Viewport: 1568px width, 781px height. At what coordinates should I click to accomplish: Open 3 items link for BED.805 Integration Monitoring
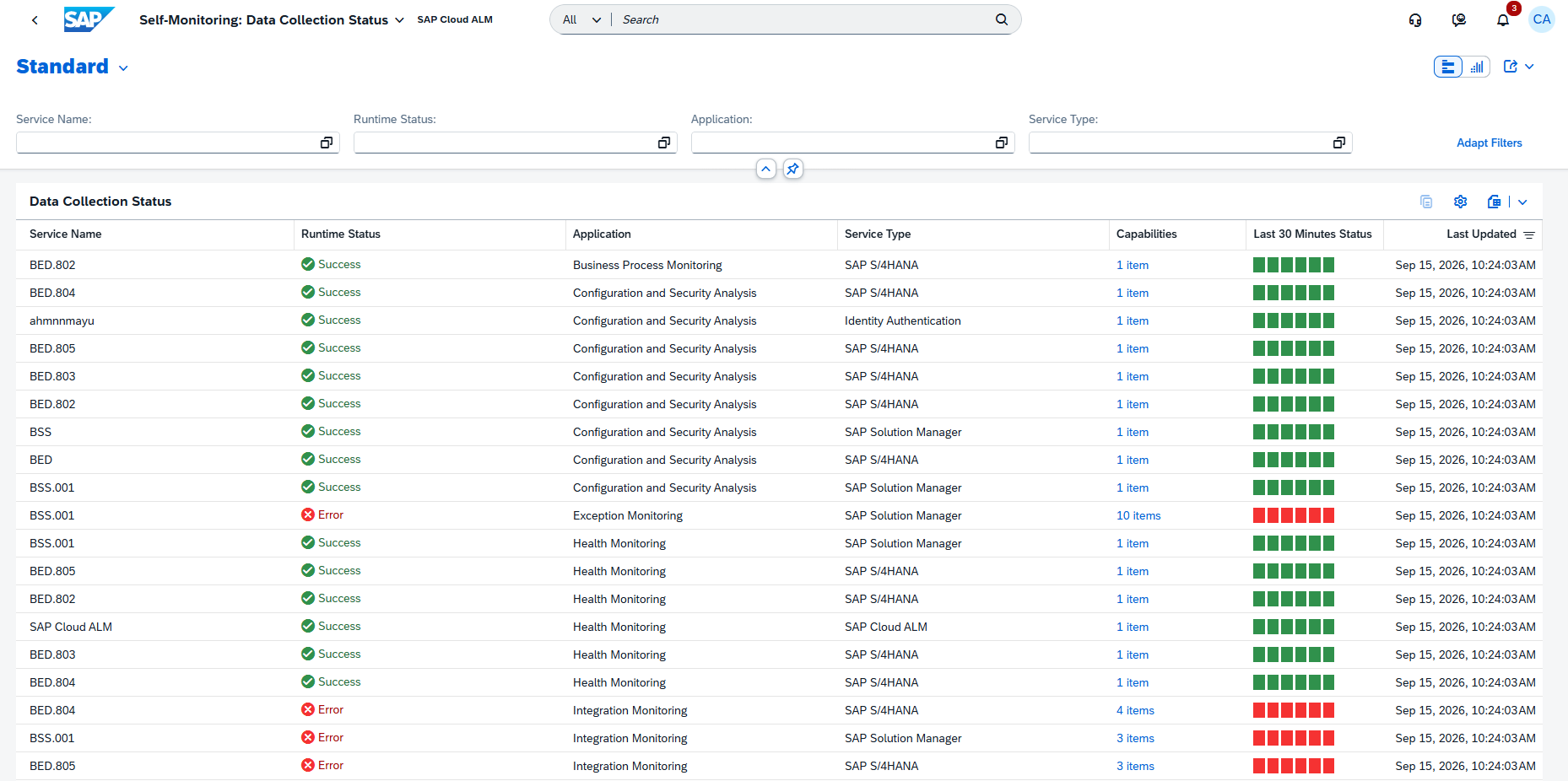(x=1135, y=766)
